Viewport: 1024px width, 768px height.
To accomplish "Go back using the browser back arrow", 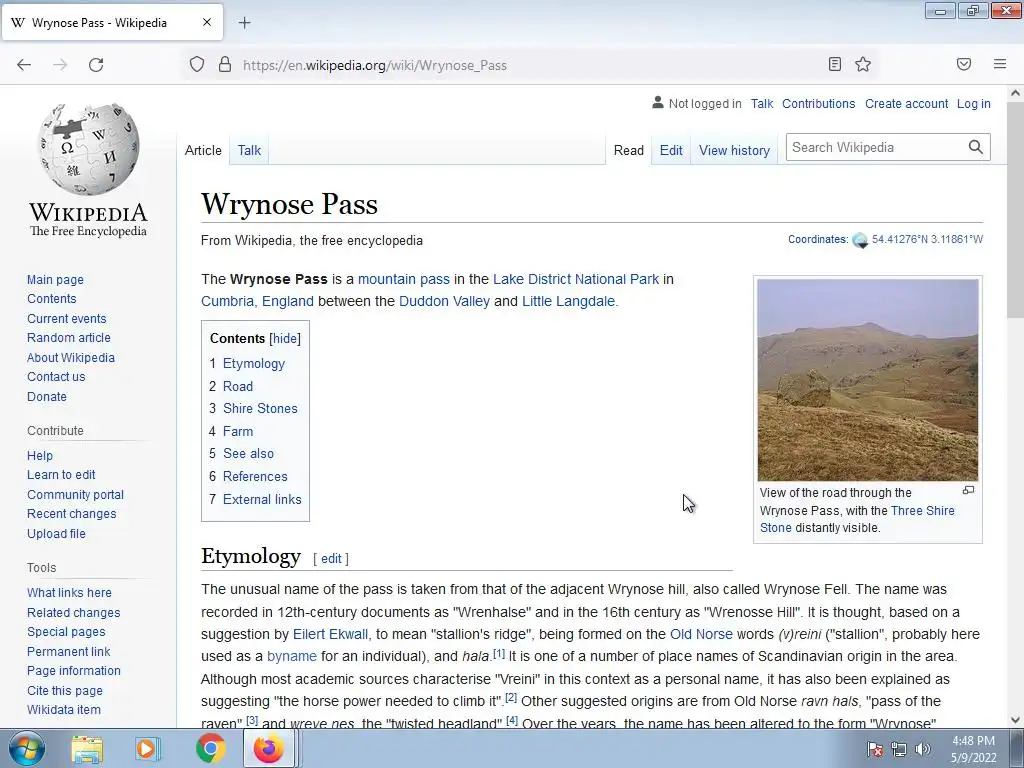I will tap(24, 65).
